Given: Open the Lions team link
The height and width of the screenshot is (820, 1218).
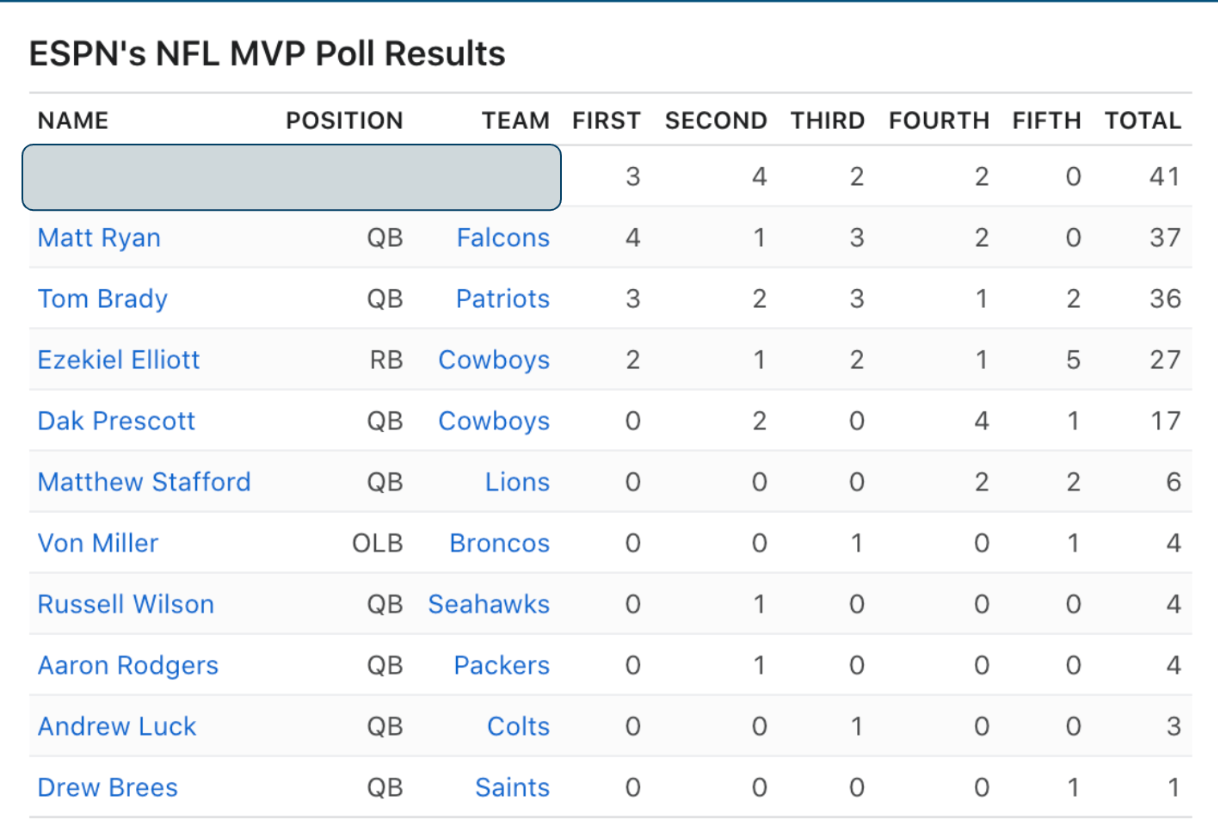Looking at the screenshot, I should point(517,482).
